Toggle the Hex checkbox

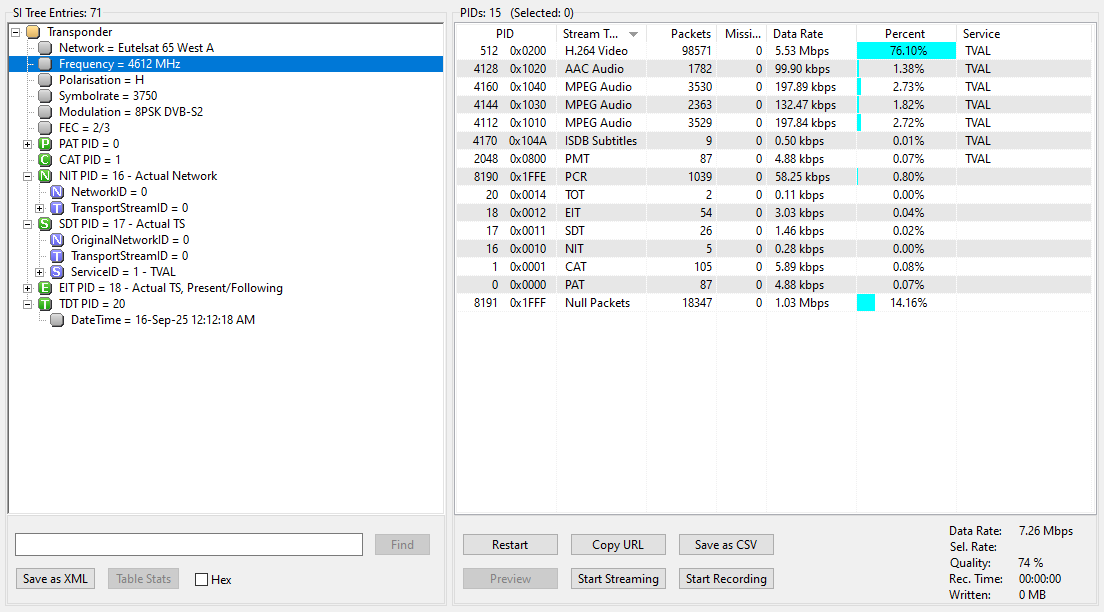201,580
